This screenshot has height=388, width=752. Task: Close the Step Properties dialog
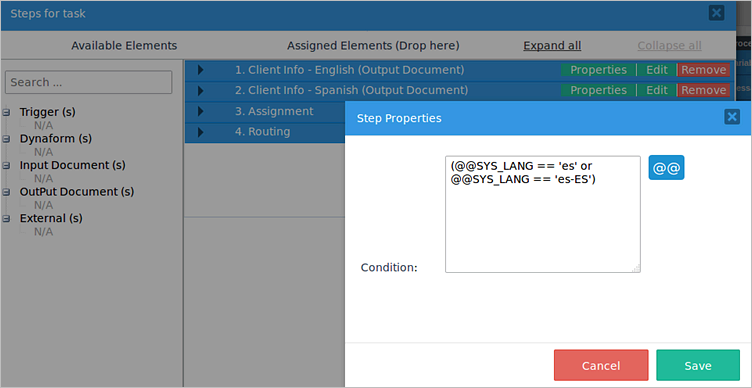pyautogui.click(x=731, y=117)
